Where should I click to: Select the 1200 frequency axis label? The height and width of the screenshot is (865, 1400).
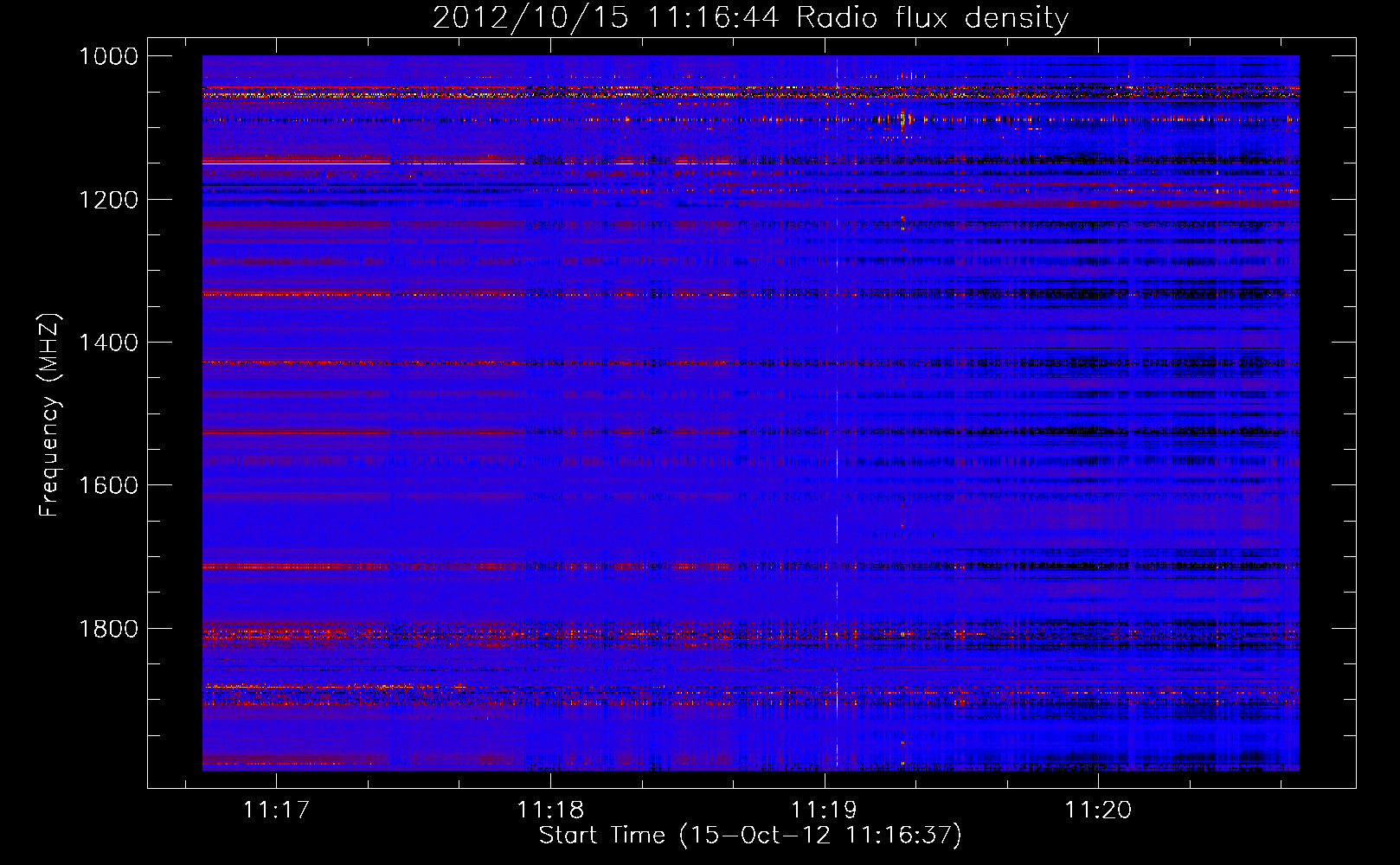[108, 200]
